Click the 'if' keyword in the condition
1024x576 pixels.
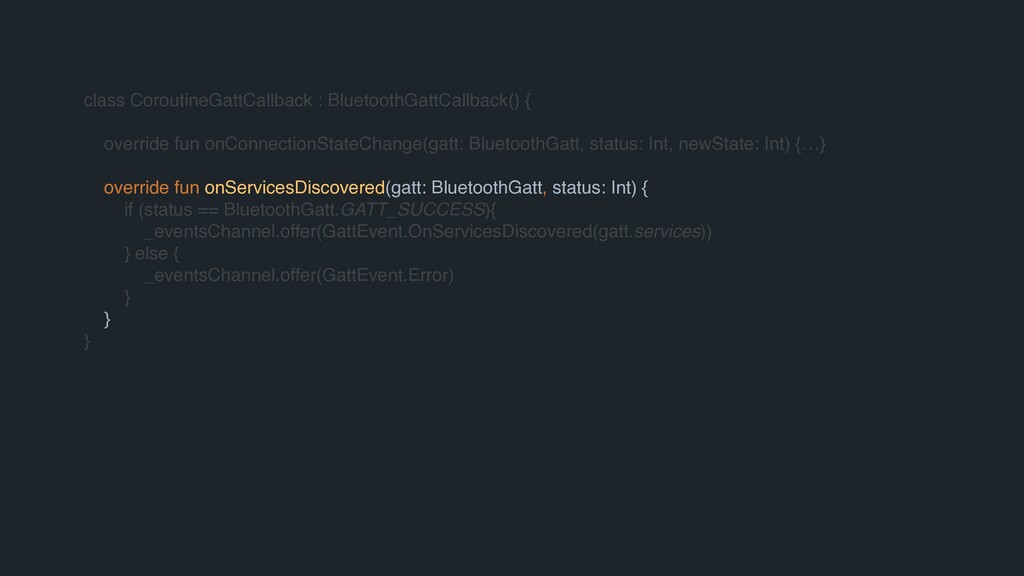pyautogui.click(x=128, y=210)
